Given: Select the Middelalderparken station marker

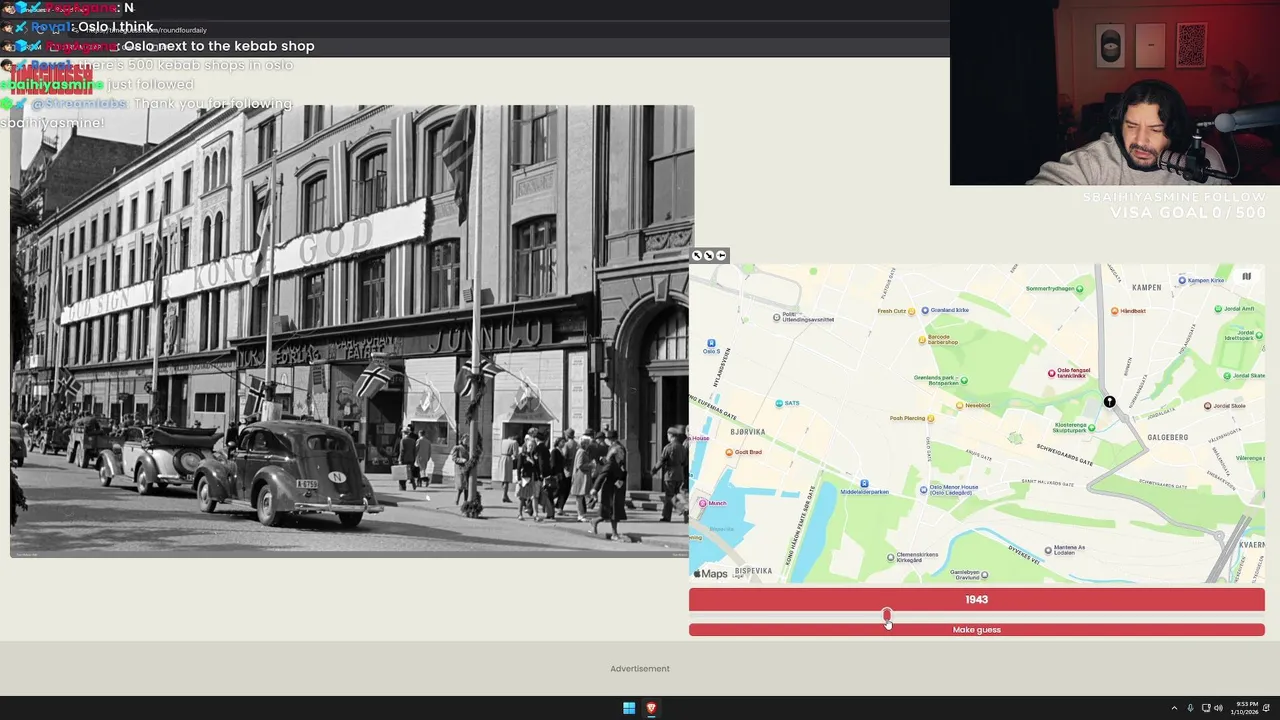Looking at the screenshot, I should [865, 484].
